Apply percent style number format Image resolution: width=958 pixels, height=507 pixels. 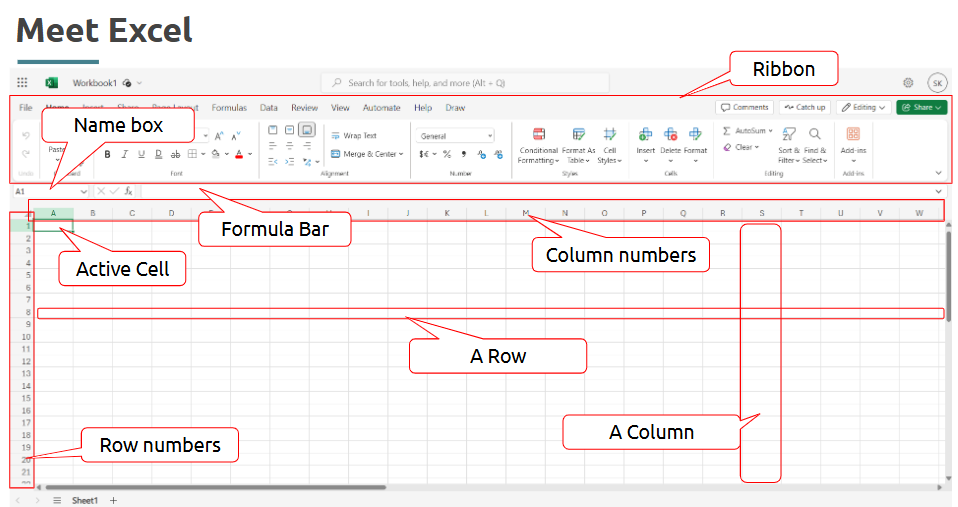pyautogui.click(x=447, y=154)
